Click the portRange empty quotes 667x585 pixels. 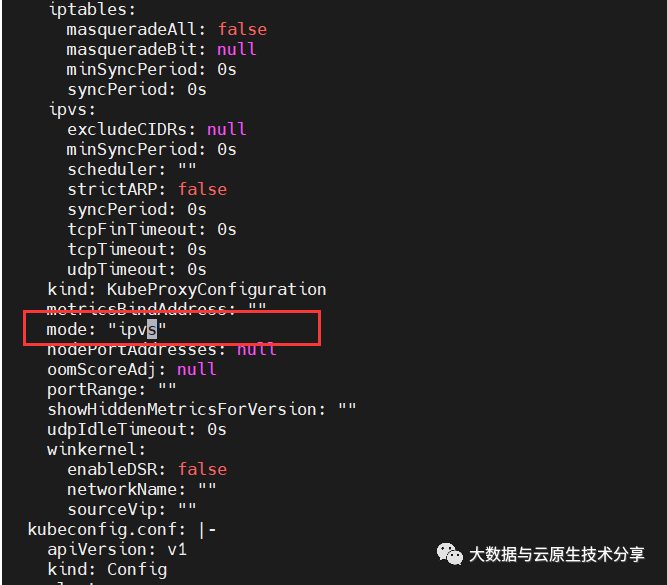coord(167,389)
